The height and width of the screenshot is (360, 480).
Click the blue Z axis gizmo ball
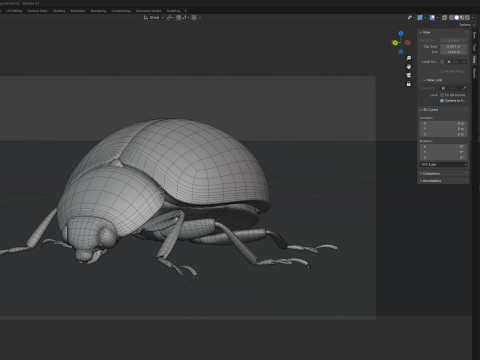[401, 33]
